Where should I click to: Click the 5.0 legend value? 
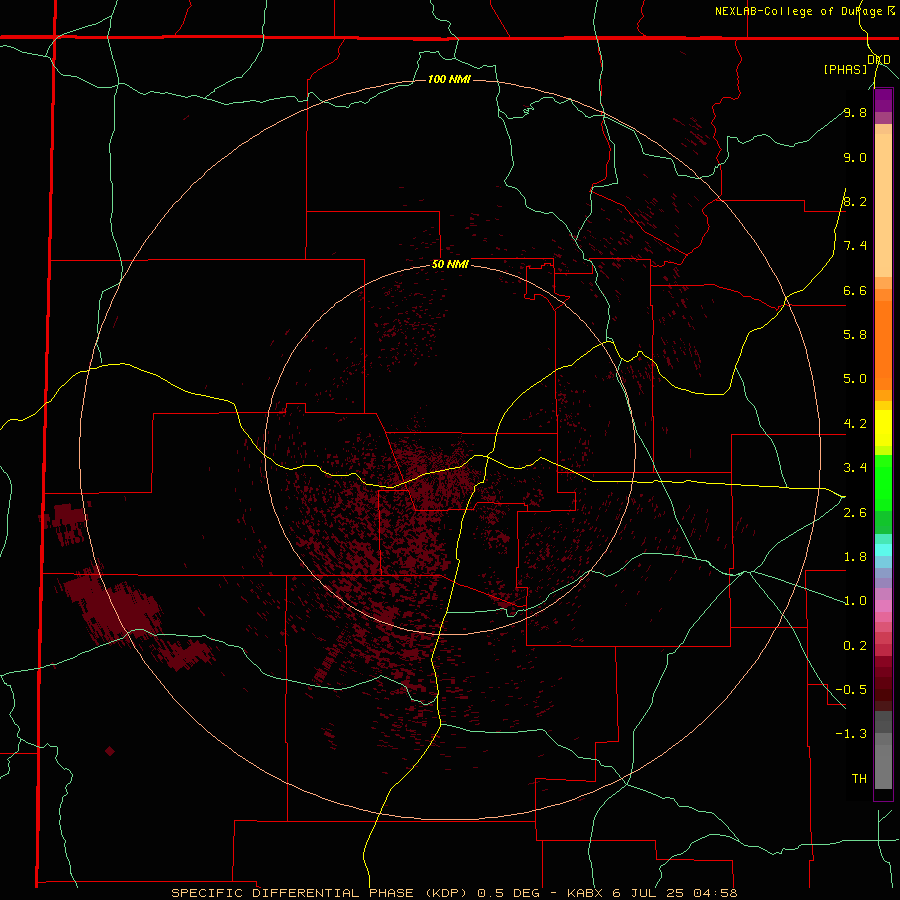pyautogui.click(x=855, y=379)
